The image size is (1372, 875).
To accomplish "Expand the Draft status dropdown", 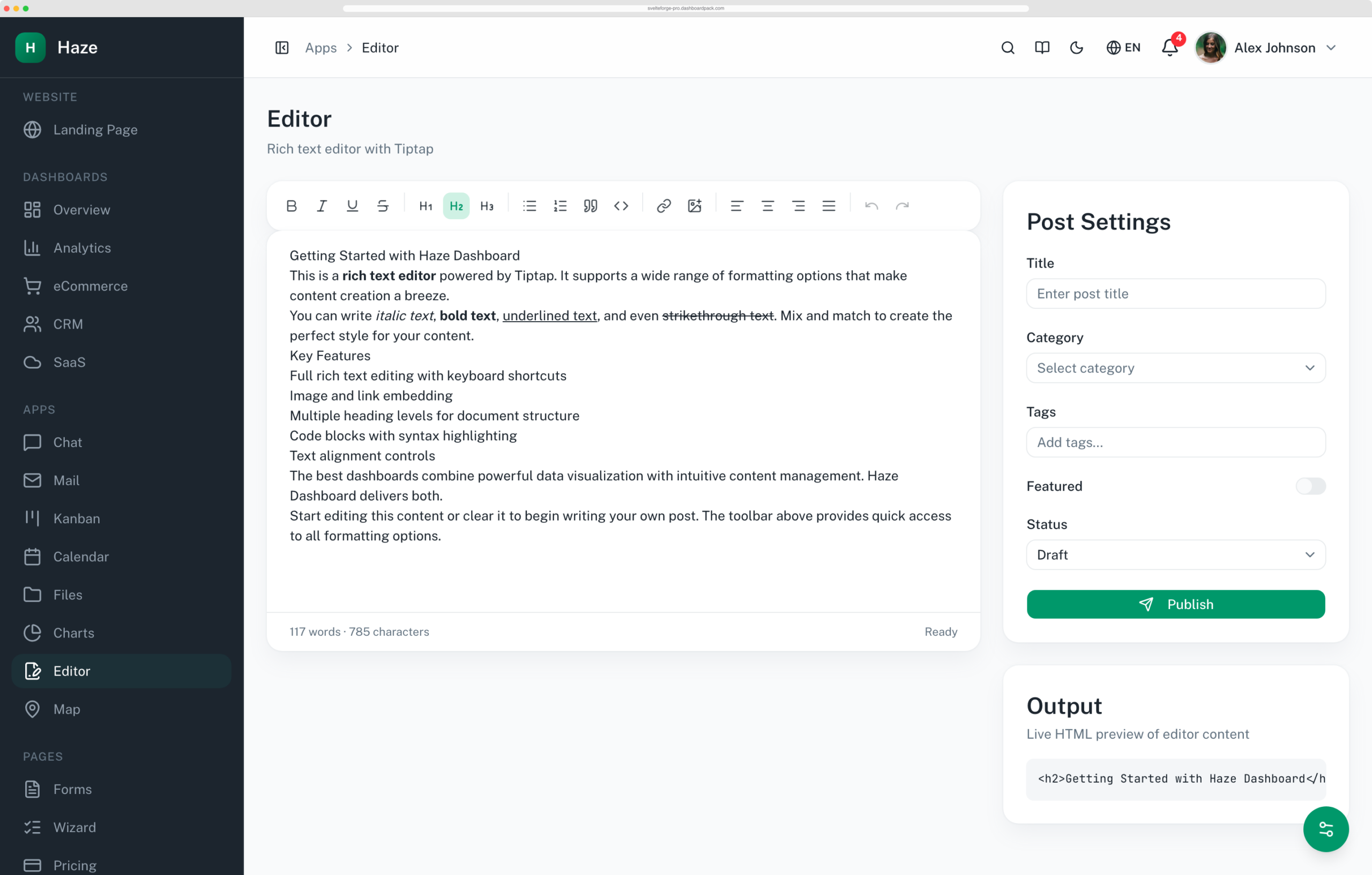I will 1175,554.
